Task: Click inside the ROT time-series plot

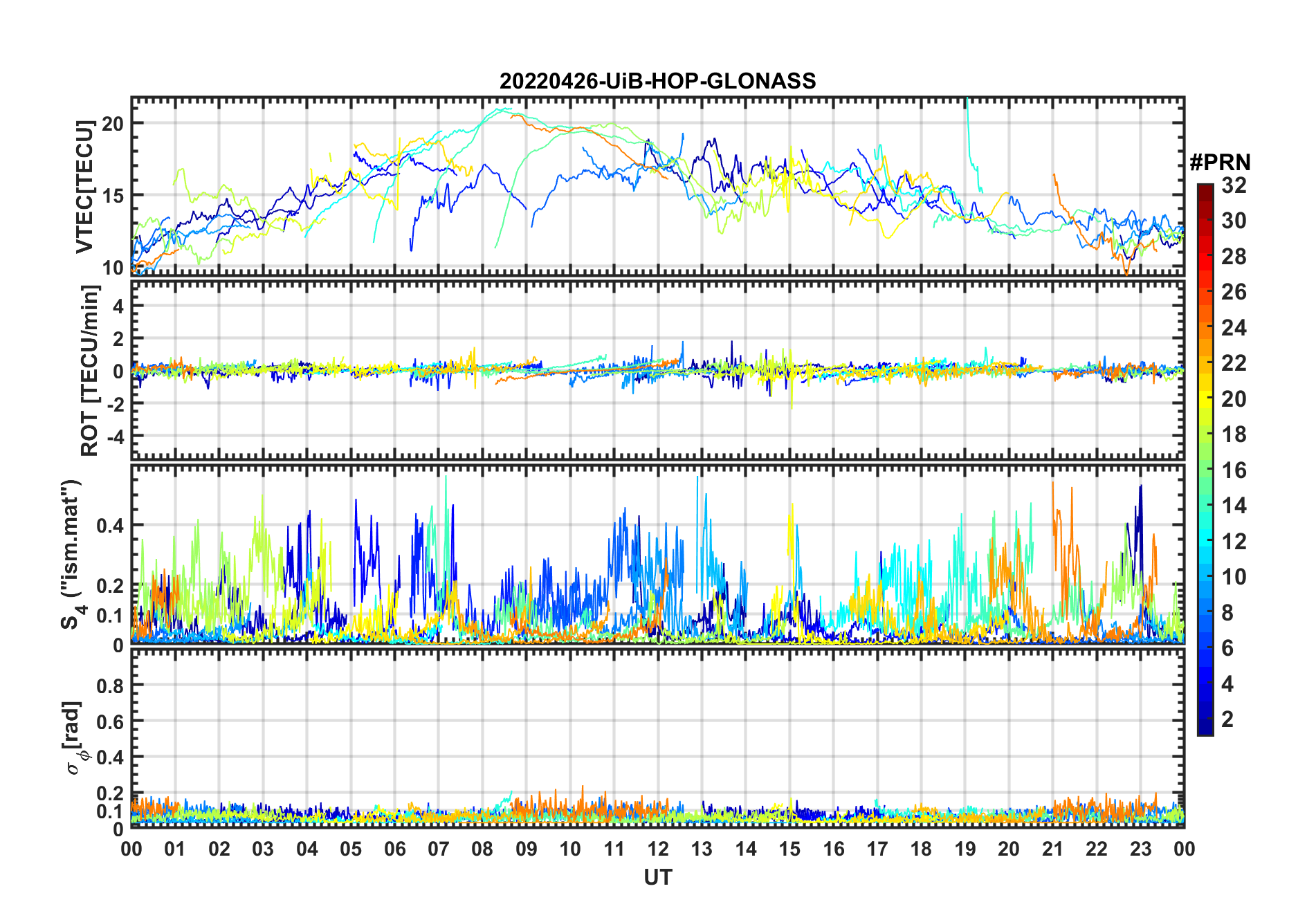Action: click(x=657, y=370)
